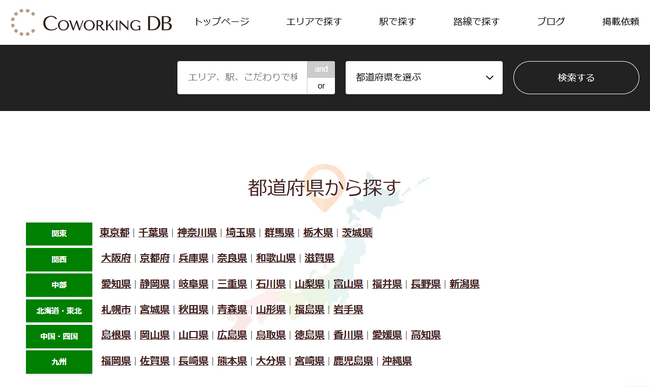Select the 北海道・東北 region label
The width and height of the screenshot is (650, 388).
pos(59,311)
